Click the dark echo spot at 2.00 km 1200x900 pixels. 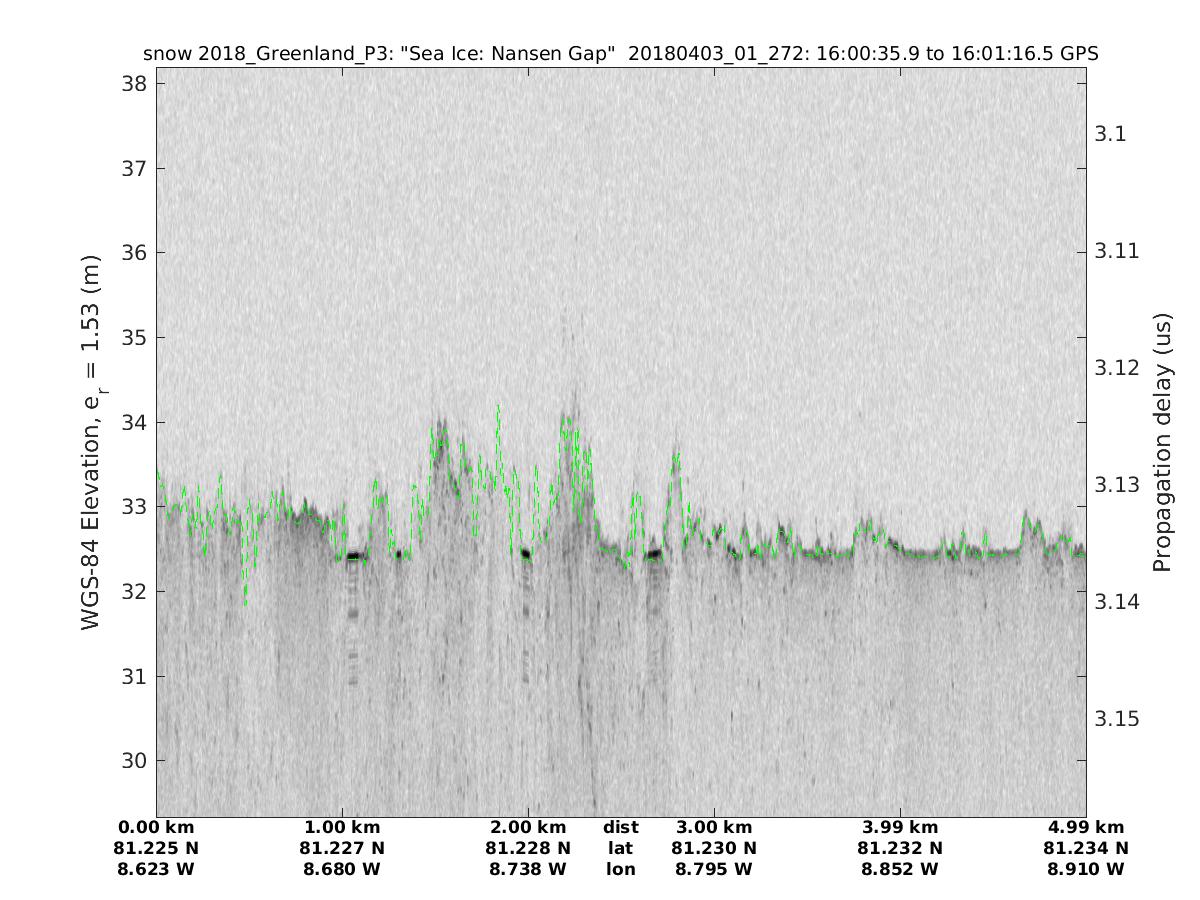pyautogui.click(x=526, y=553)
